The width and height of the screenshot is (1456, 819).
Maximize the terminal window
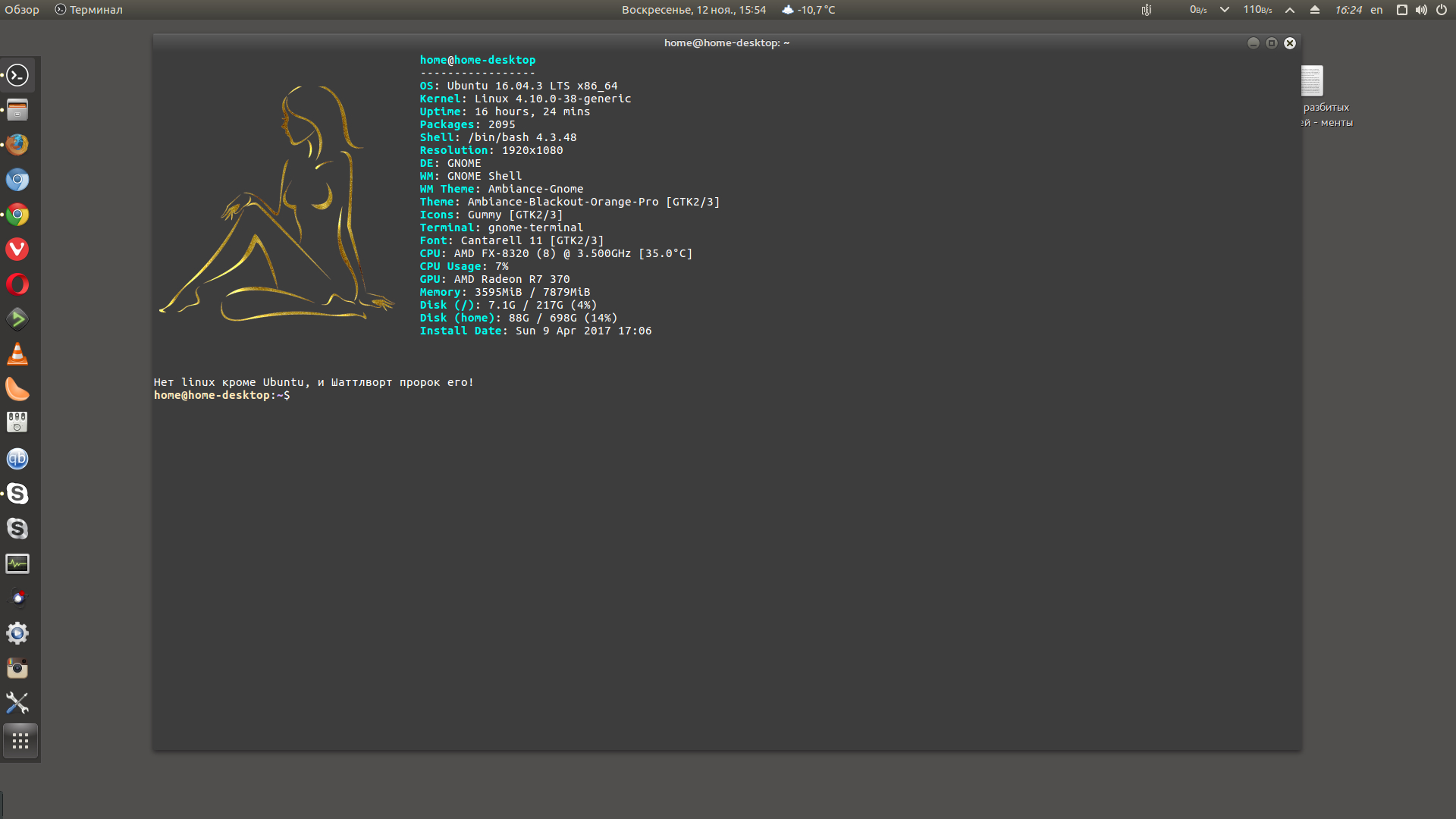point(1272,43)
